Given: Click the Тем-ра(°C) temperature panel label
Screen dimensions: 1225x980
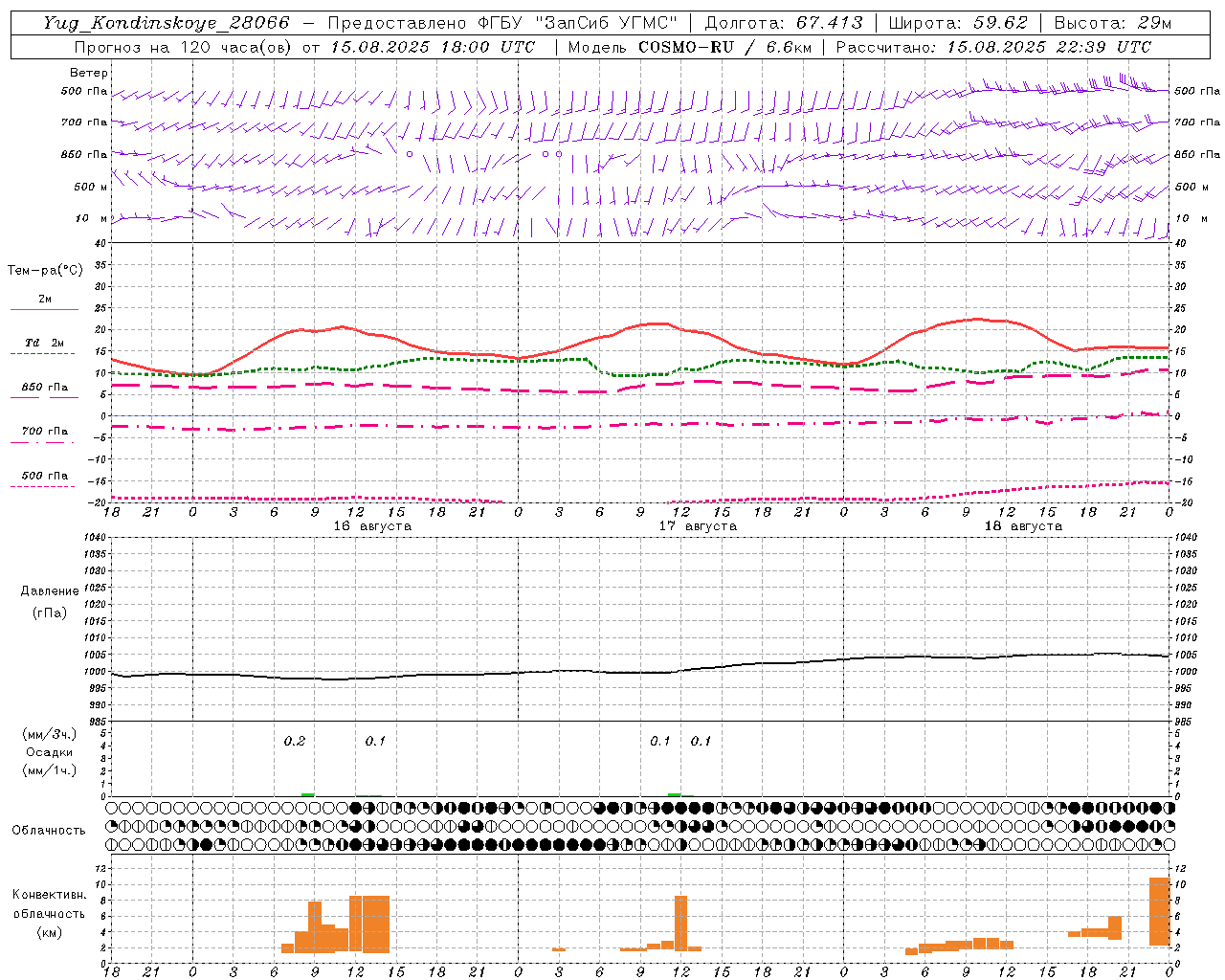Looking at the screenshot, I should [x=45, y=271].
